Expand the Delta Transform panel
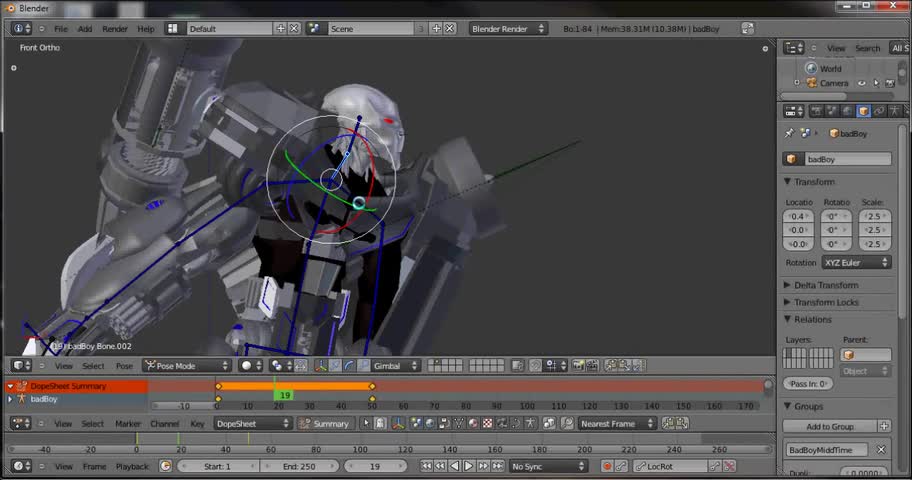Viewport: 912px width, 480px height. click(x=825, y=285)
